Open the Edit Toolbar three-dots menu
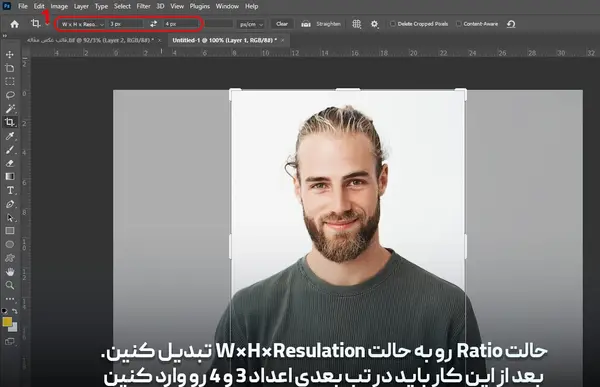Image resolution: width=600 pixels, height=387 pixels. tap(10, 299)
